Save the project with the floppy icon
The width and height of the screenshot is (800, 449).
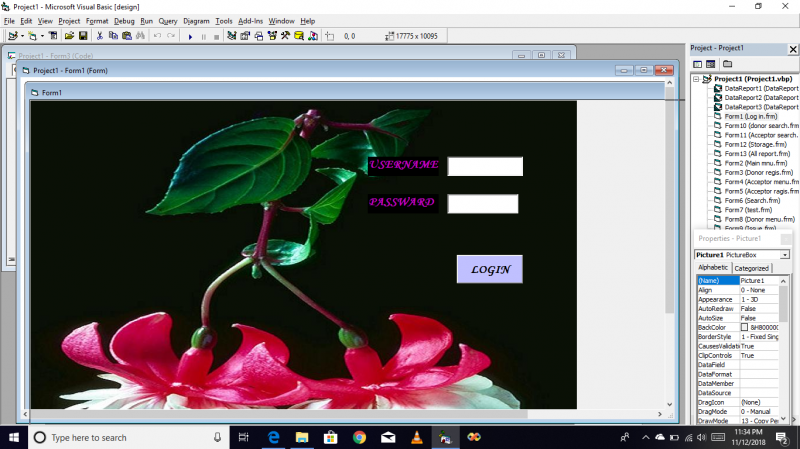pos(83,36)
